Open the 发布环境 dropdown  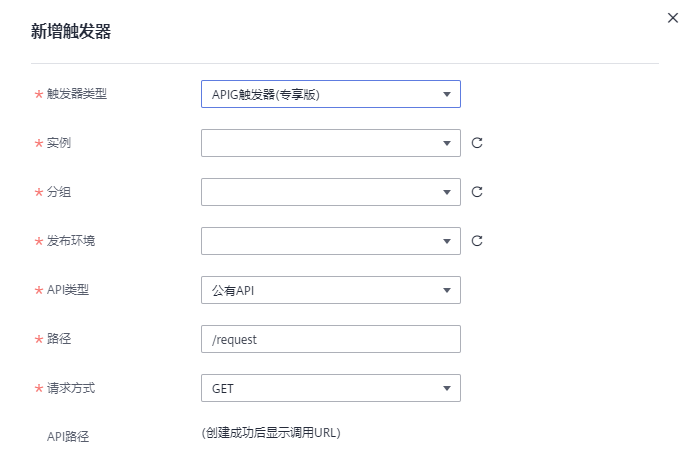[330, 241]
